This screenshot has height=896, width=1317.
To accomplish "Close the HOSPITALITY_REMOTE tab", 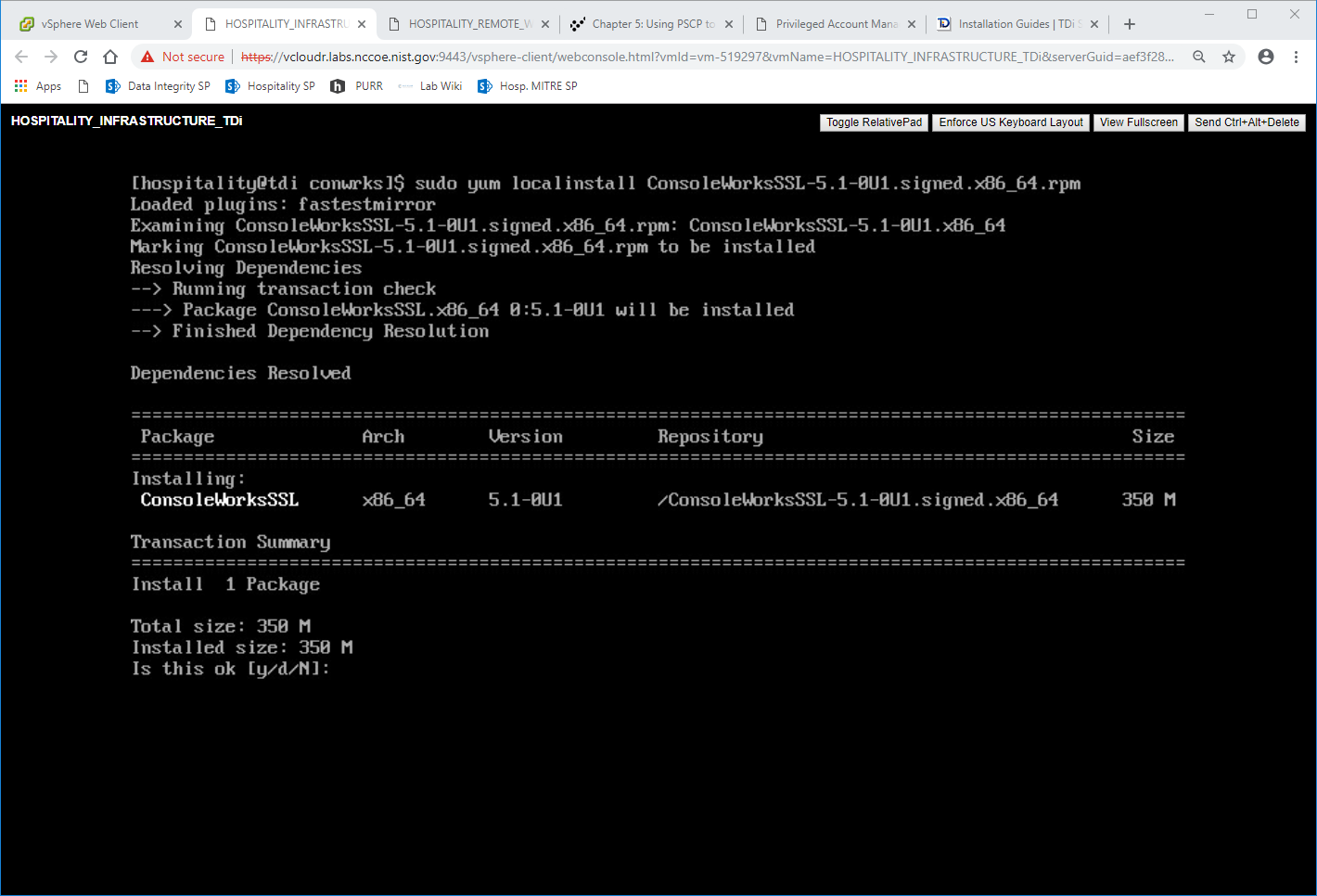I will tap(545, 24).
